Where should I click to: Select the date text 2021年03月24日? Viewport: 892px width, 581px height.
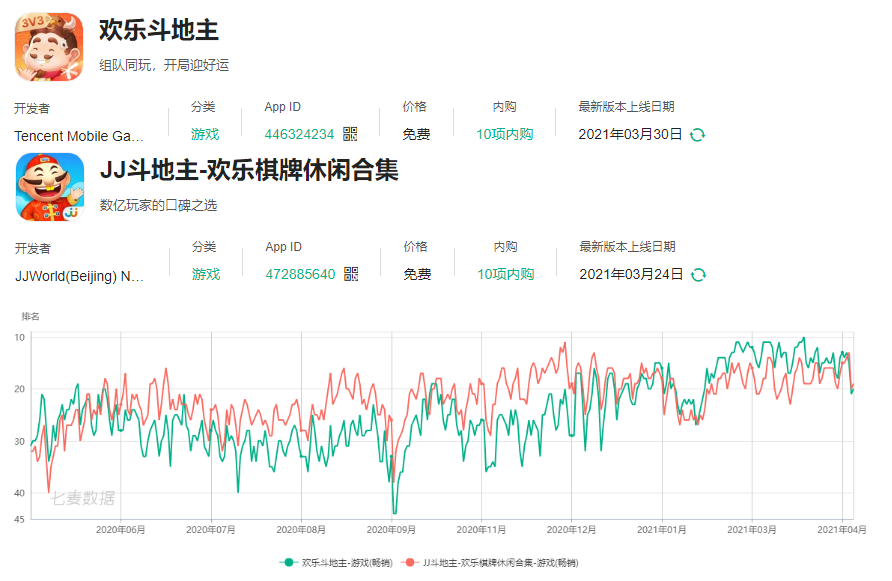click(631, 274)
